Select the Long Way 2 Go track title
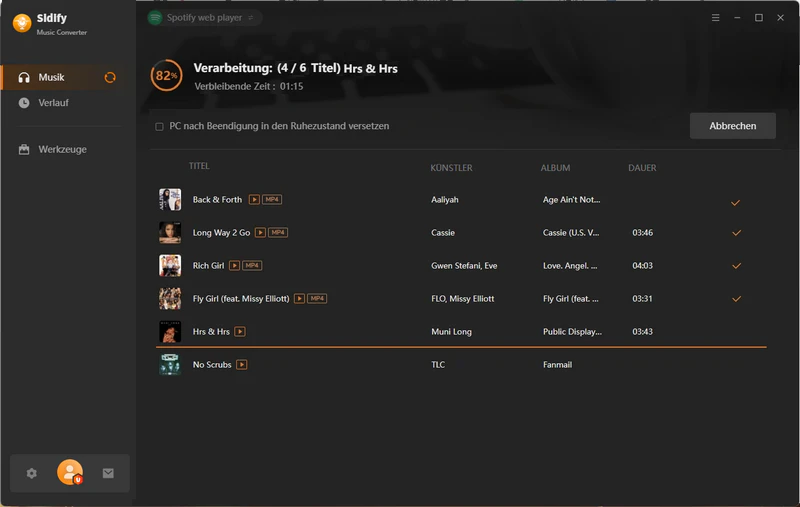The image size is (800, 507). 221,233
